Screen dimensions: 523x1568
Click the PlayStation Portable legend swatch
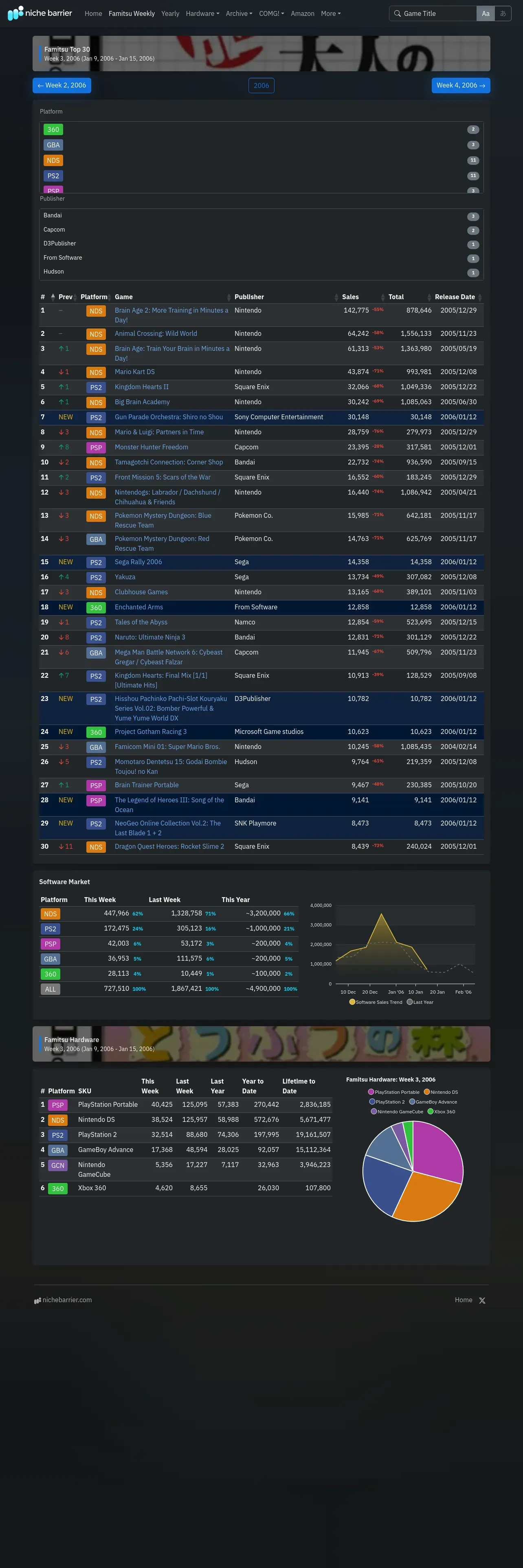coord(371,1092)
